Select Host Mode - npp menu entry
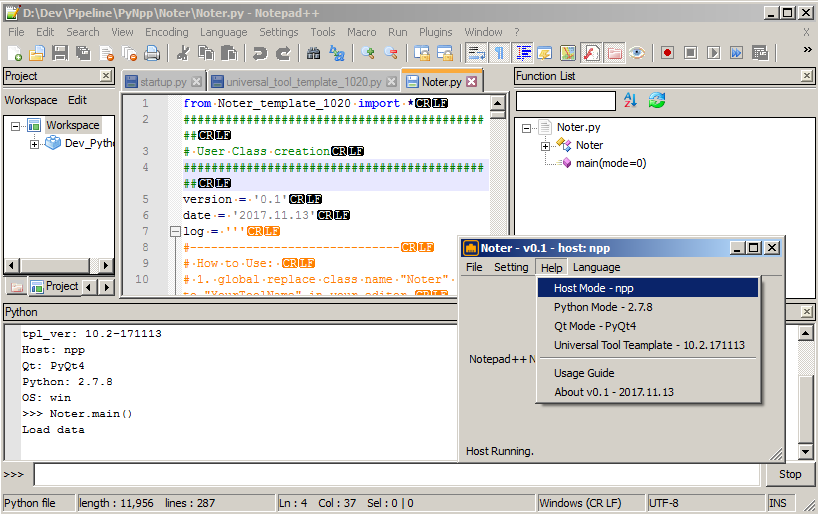The width and height of the screenshot is (818, 514). point(648,288)
